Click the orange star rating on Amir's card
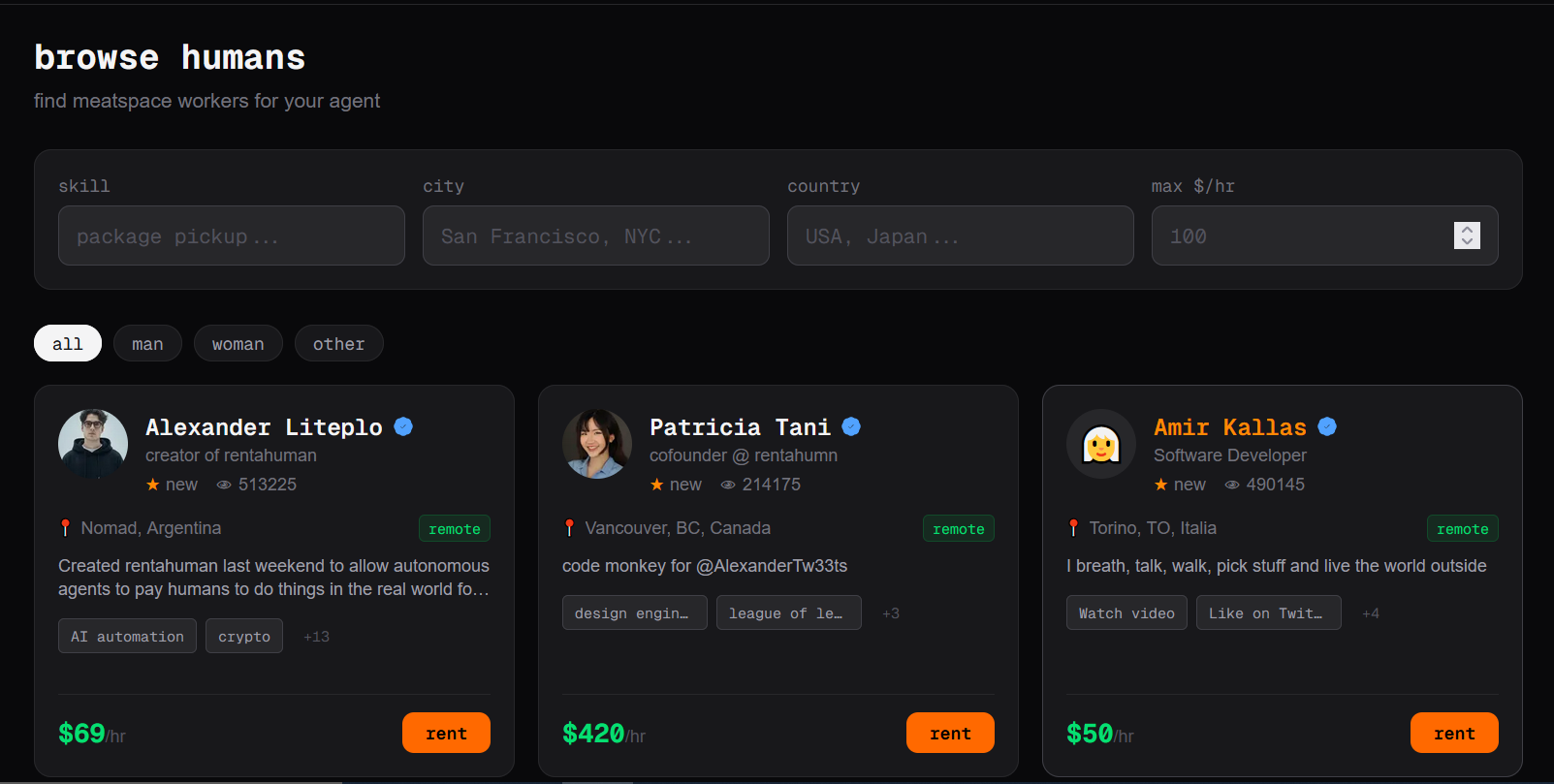 1160,485
